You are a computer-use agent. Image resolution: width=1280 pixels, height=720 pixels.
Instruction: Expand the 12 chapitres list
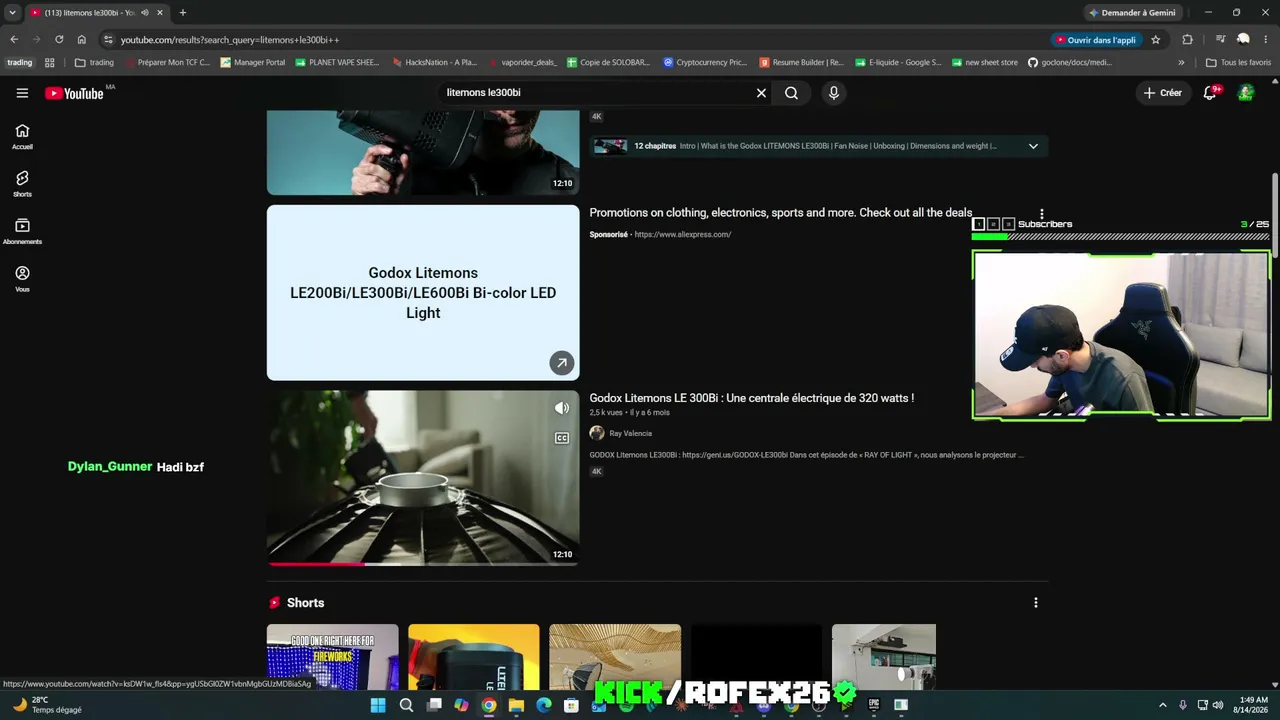1033,146
